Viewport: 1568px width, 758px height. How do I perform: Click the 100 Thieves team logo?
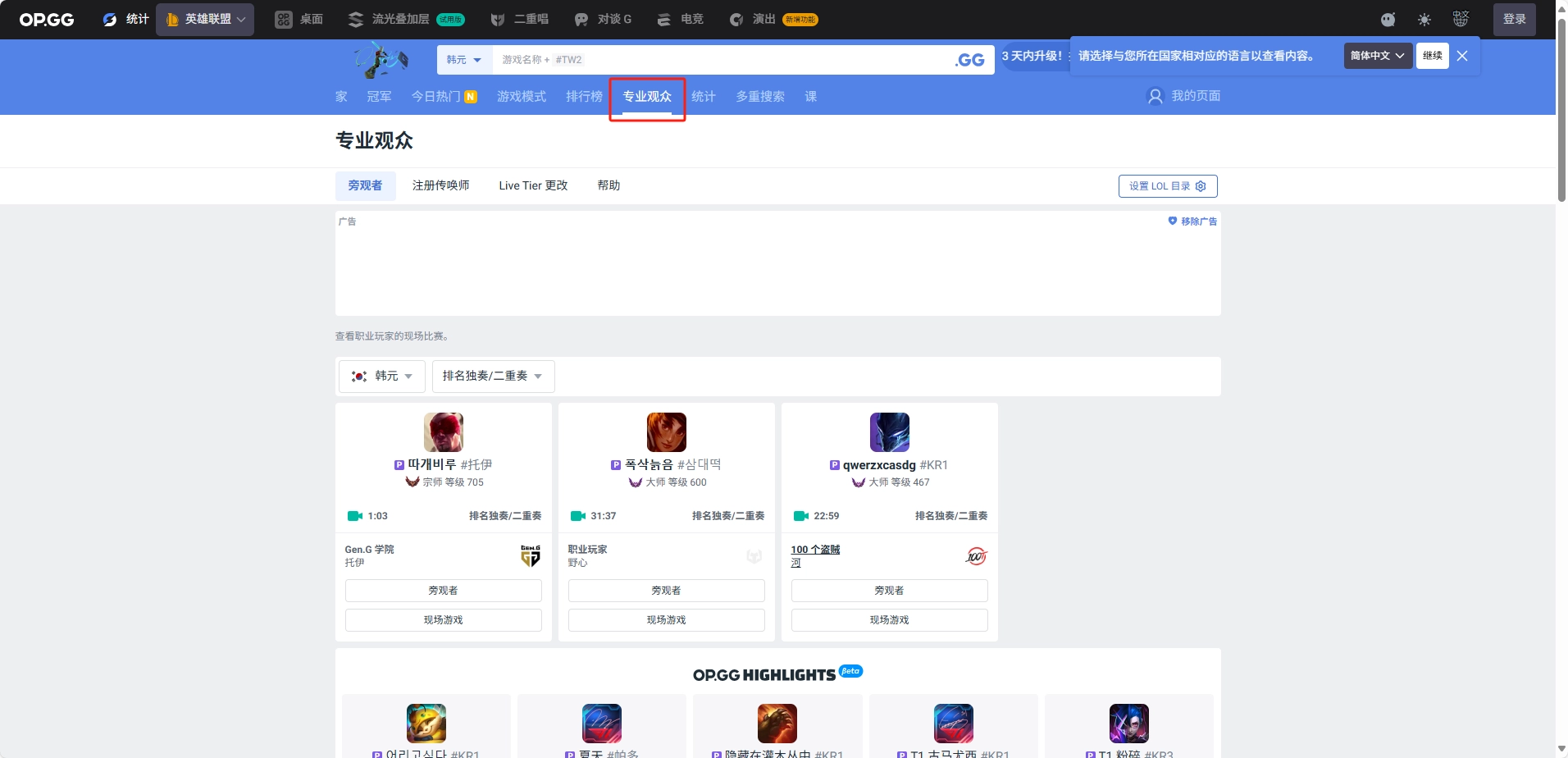(976, 555)
